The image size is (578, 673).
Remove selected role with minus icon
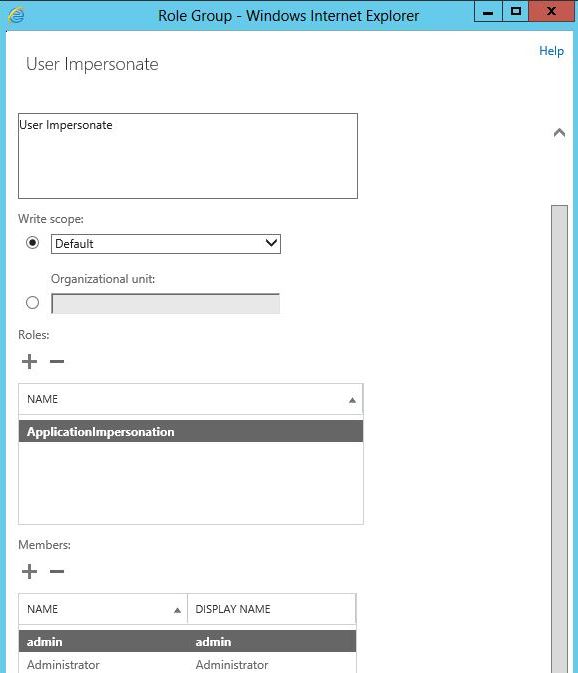(57, 361)
